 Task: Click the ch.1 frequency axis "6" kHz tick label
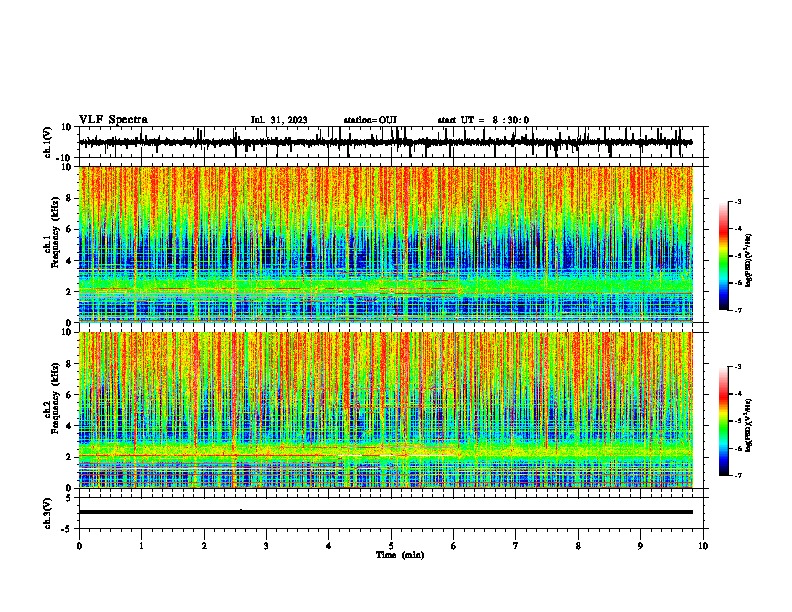tap(69, 229)
